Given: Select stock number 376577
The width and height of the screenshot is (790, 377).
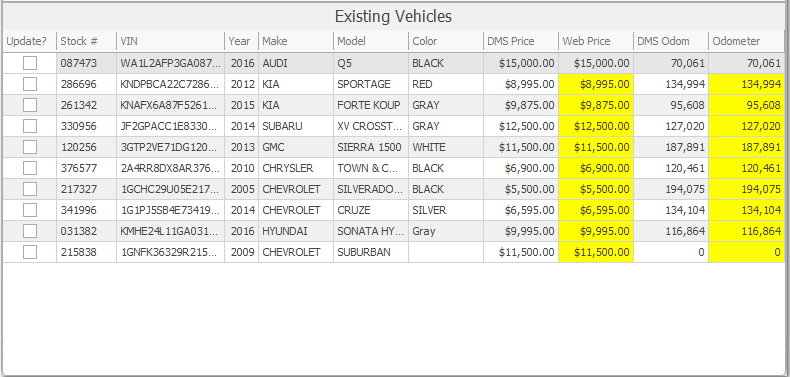Looking at the screenshot, I should click(x=86, y=168).
